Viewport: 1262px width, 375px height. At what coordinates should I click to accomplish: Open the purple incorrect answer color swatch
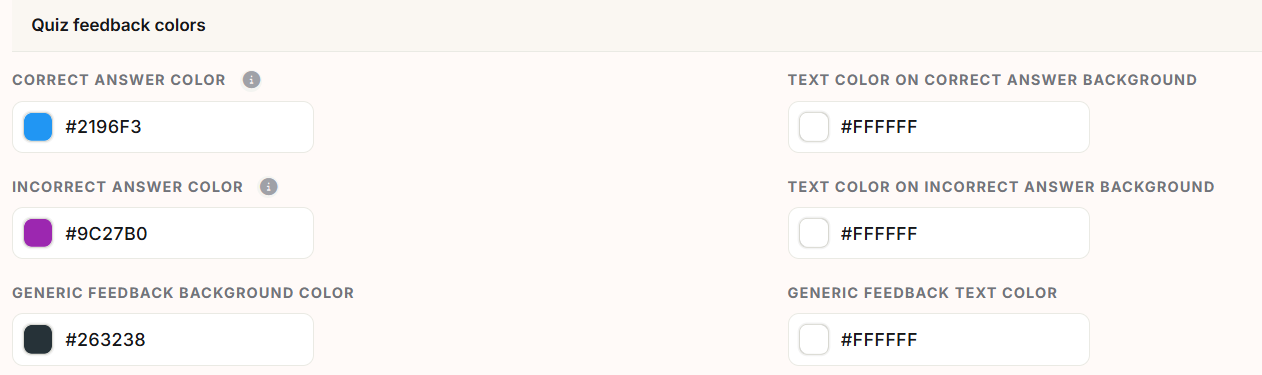tap(38, 233)
